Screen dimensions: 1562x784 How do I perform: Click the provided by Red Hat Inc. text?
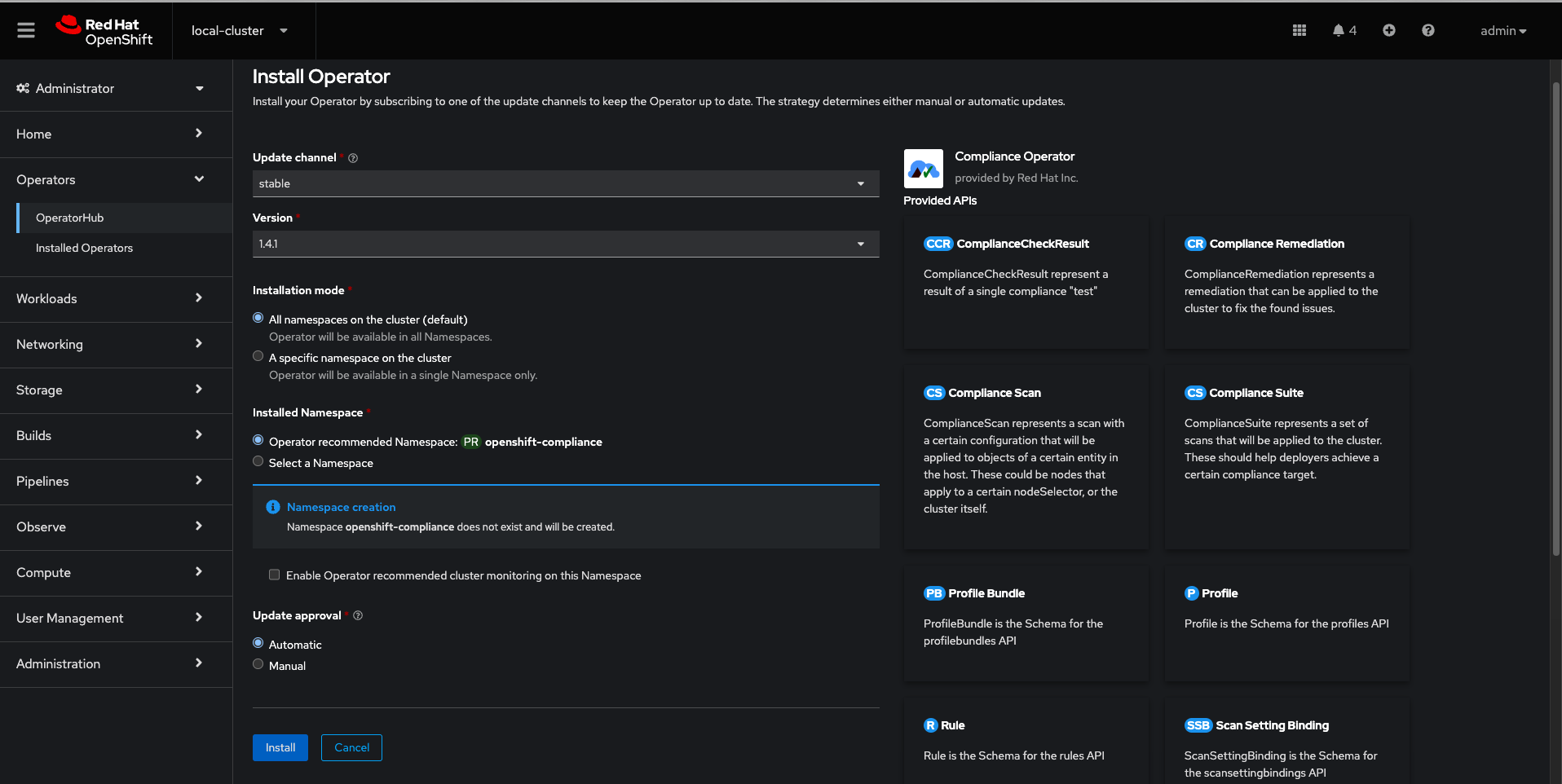pyautogui.click(x=1017, y=178)
